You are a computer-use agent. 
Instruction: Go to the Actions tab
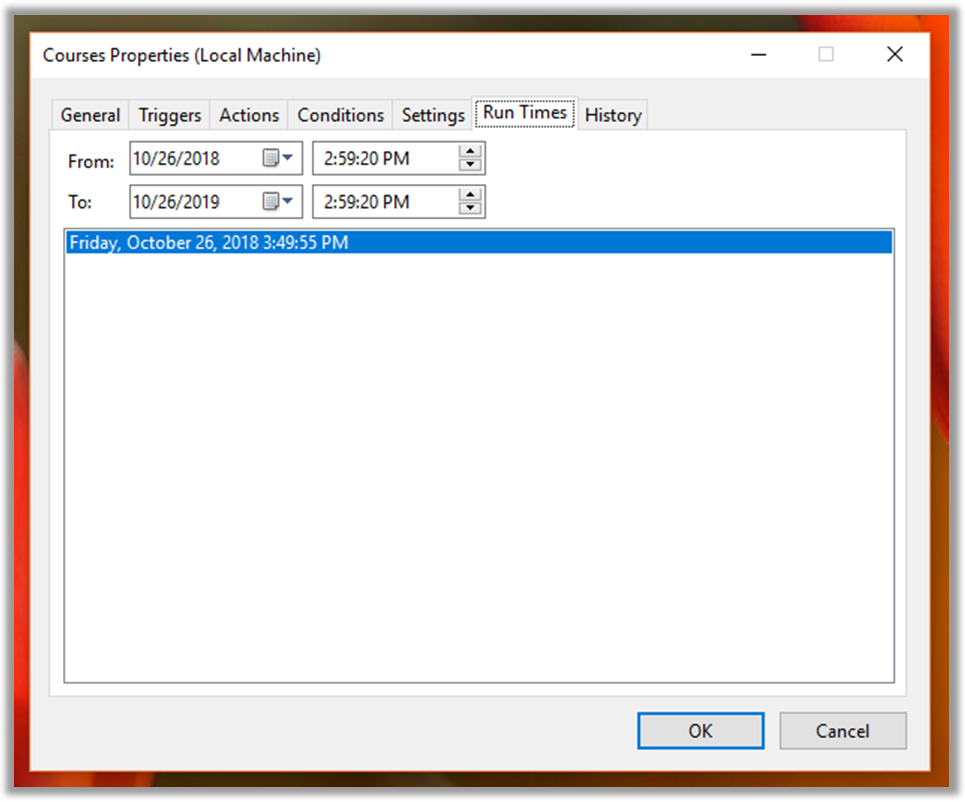coord(249,115)
